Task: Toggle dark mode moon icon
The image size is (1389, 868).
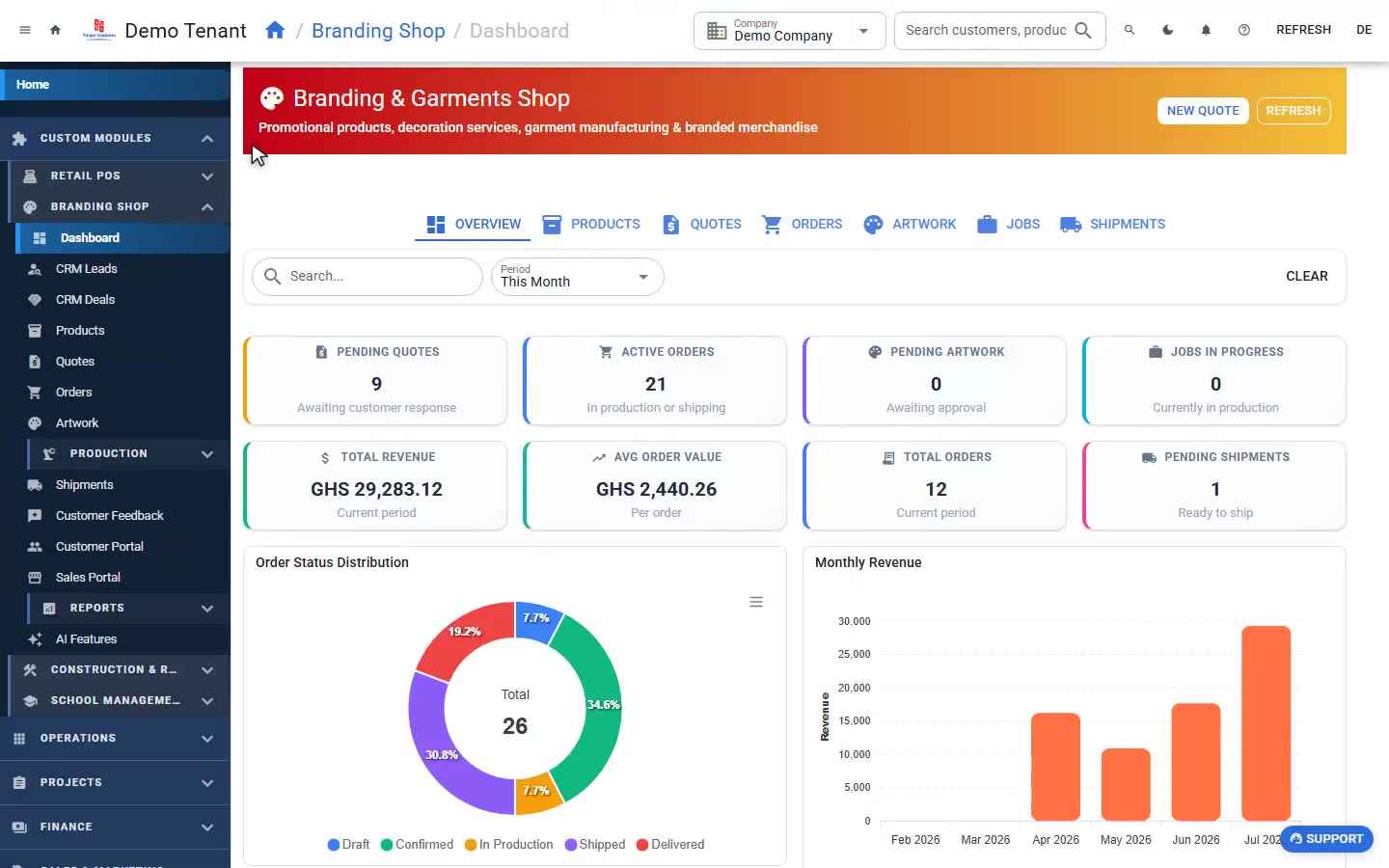Action: (1168, 30)
